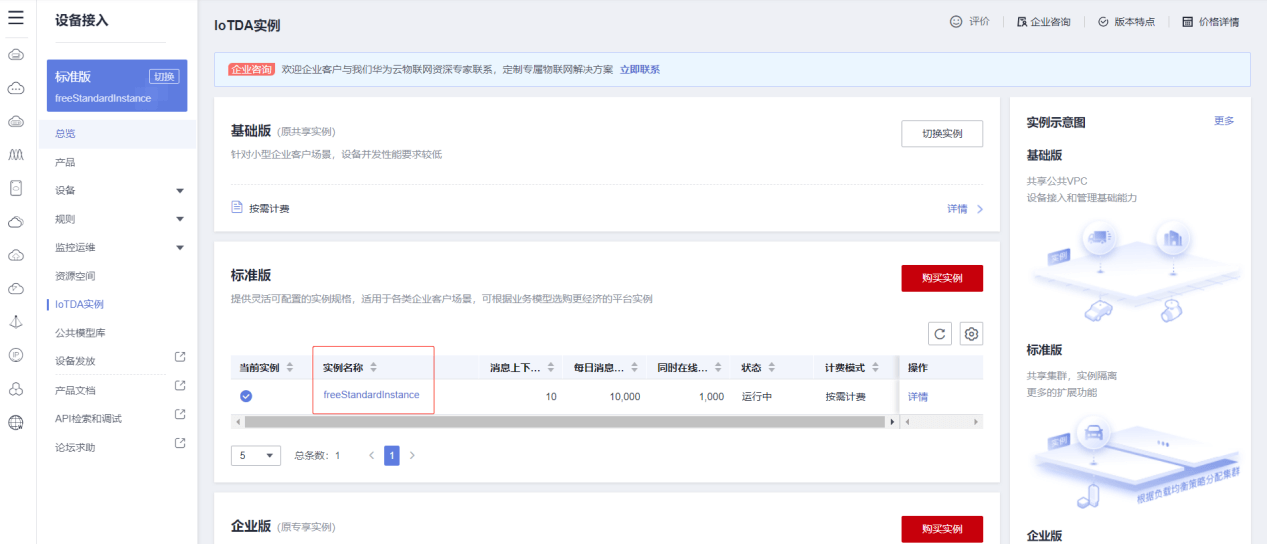Go to the next table page

412,455
